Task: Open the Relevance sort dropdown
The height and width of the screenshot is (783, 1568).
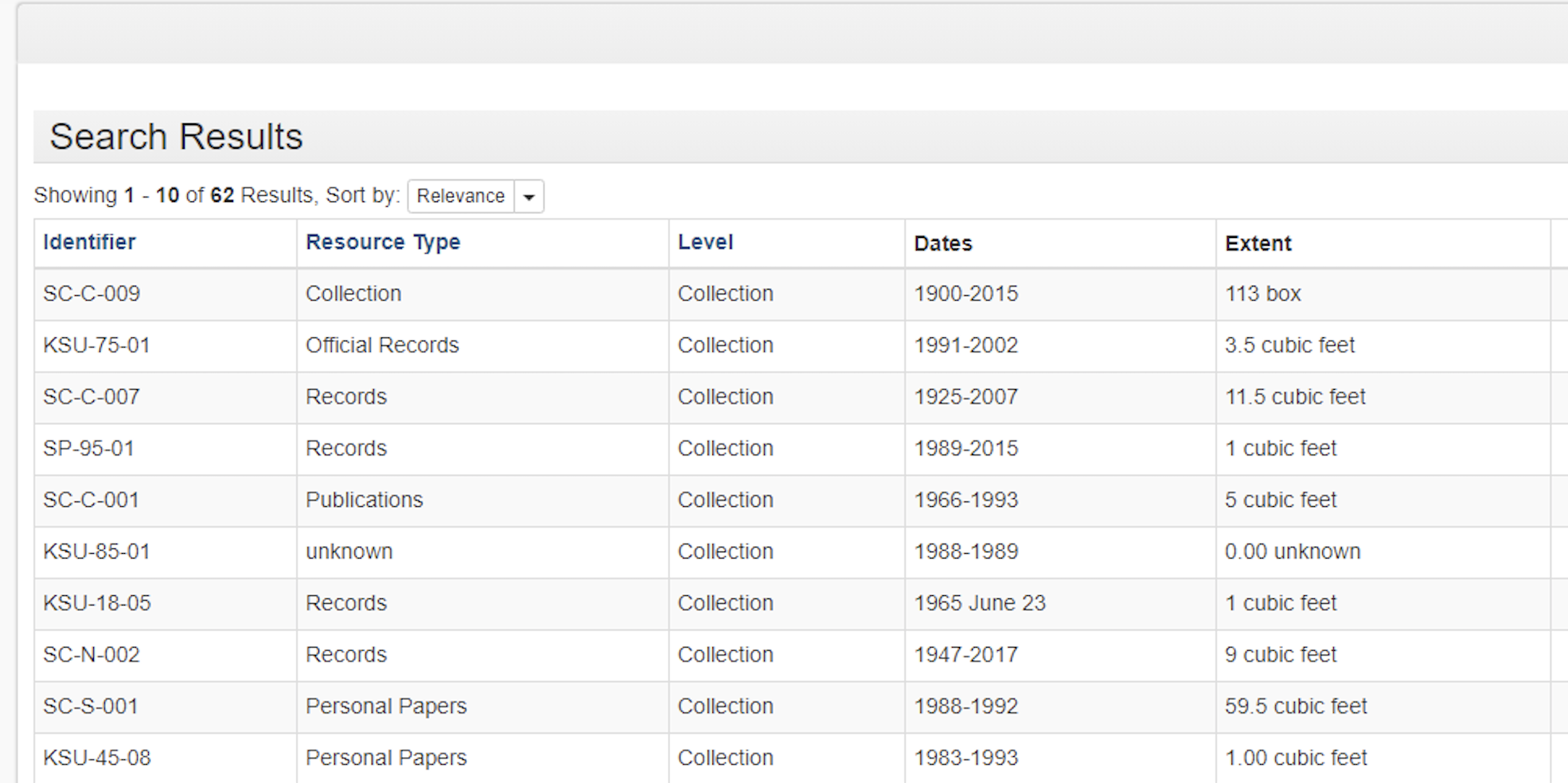Action: coord(462,196)
